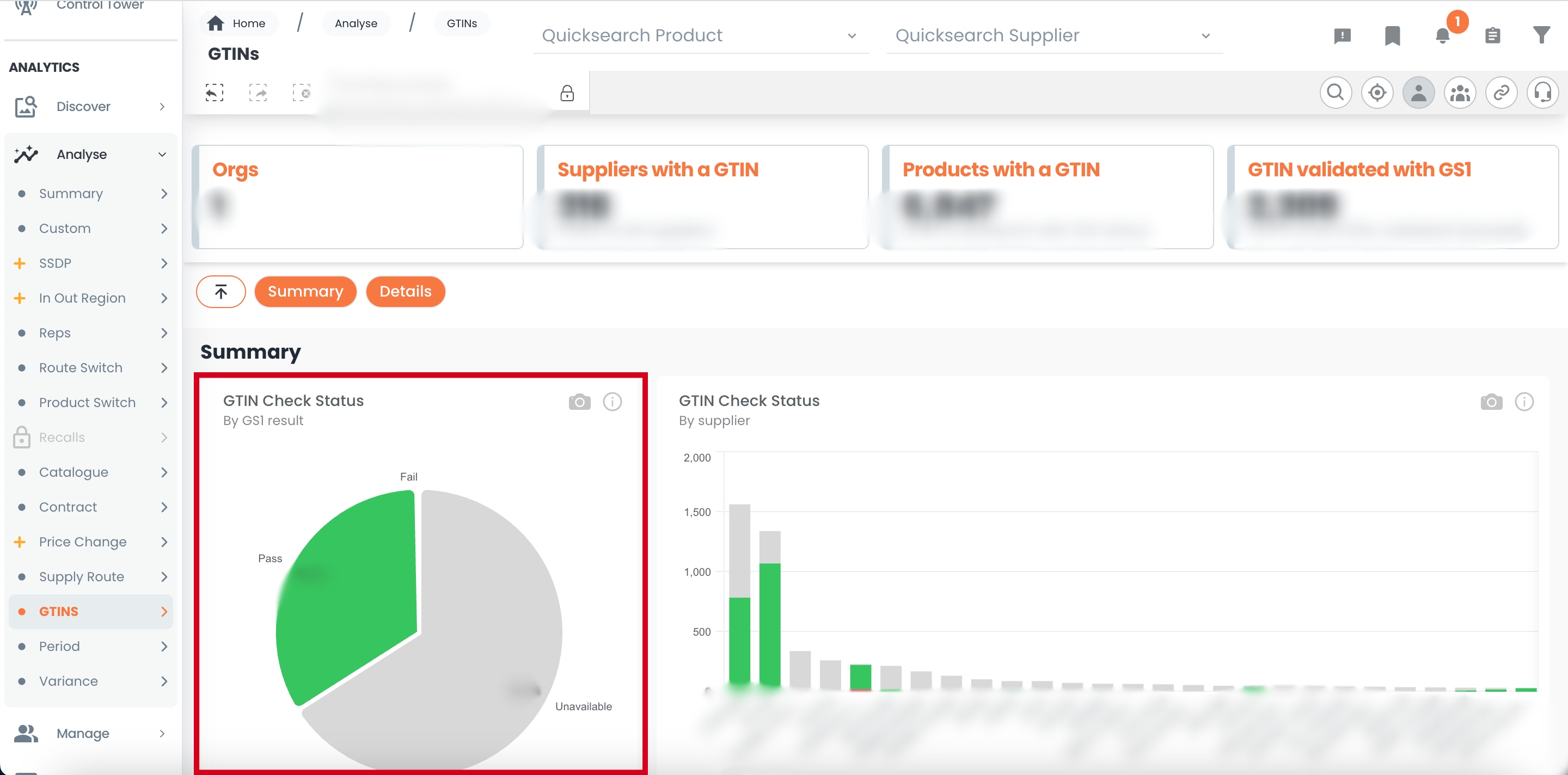The image size is (1568, 775).
Task: Open the Product Switch sidebar item
Action: 91,403
